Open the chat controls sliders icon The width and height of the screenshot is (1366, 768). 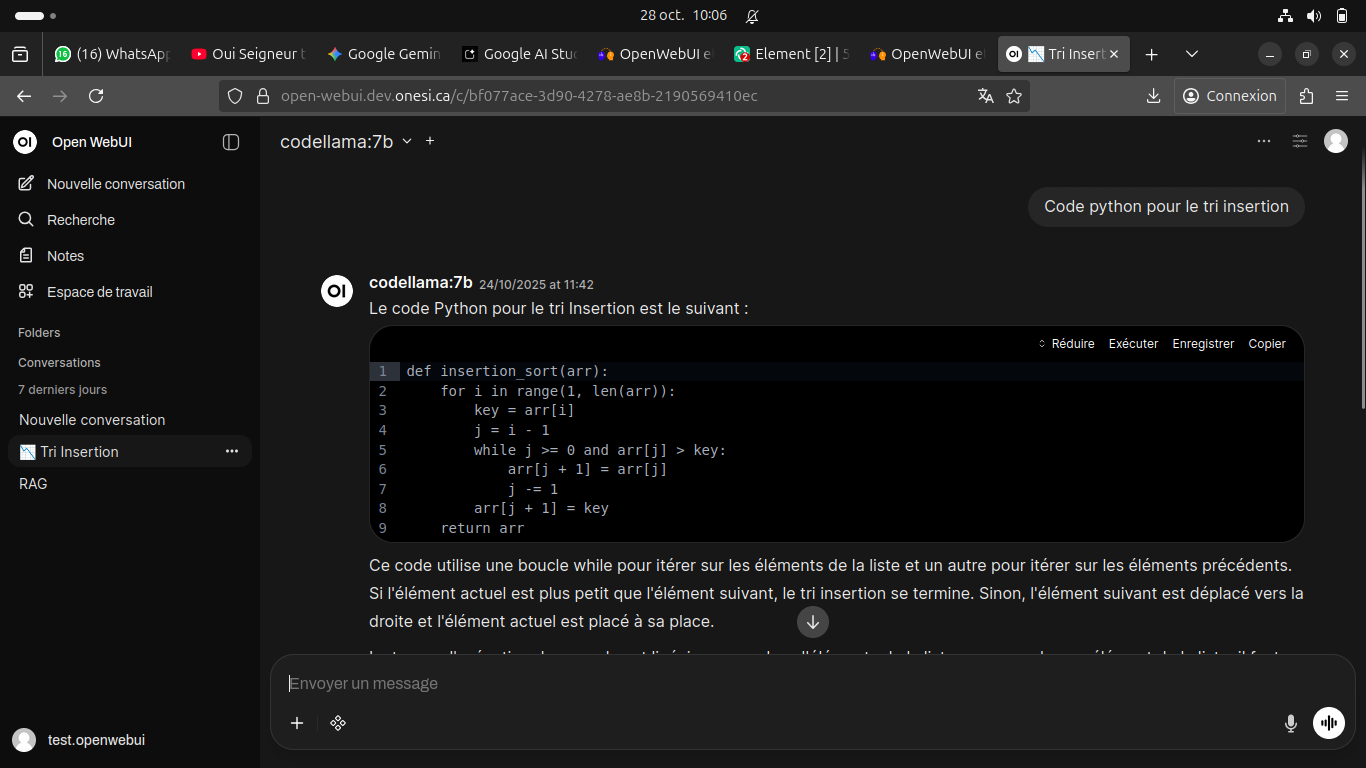(1300, 141)
